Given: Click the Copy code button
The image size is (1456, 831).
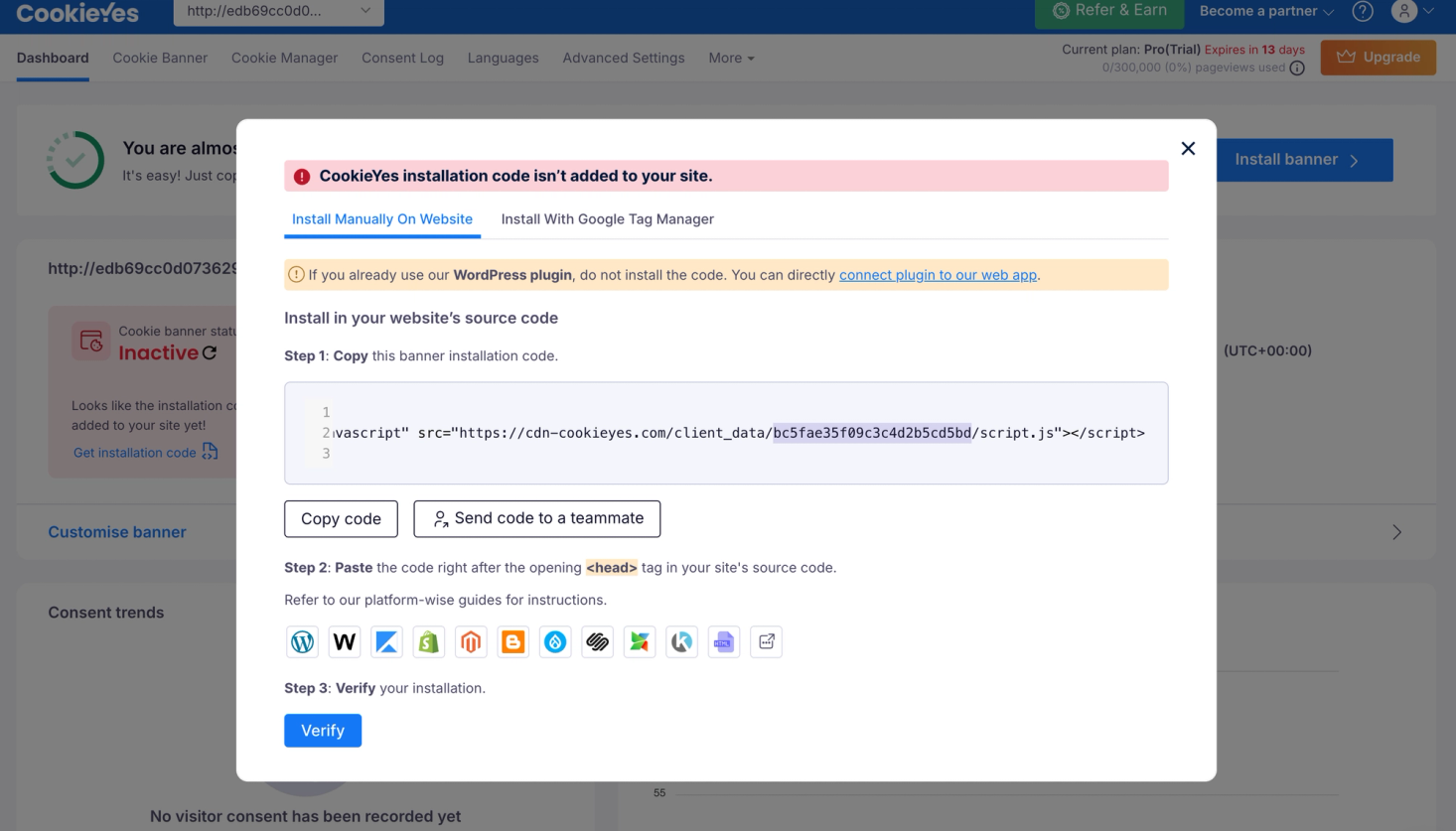Looking at the screenshot, I should pos(341,518).
